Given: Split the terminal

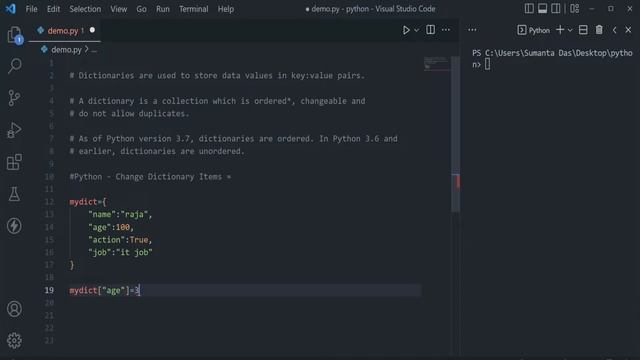Looking at the screenshot, I should (583, 30).
